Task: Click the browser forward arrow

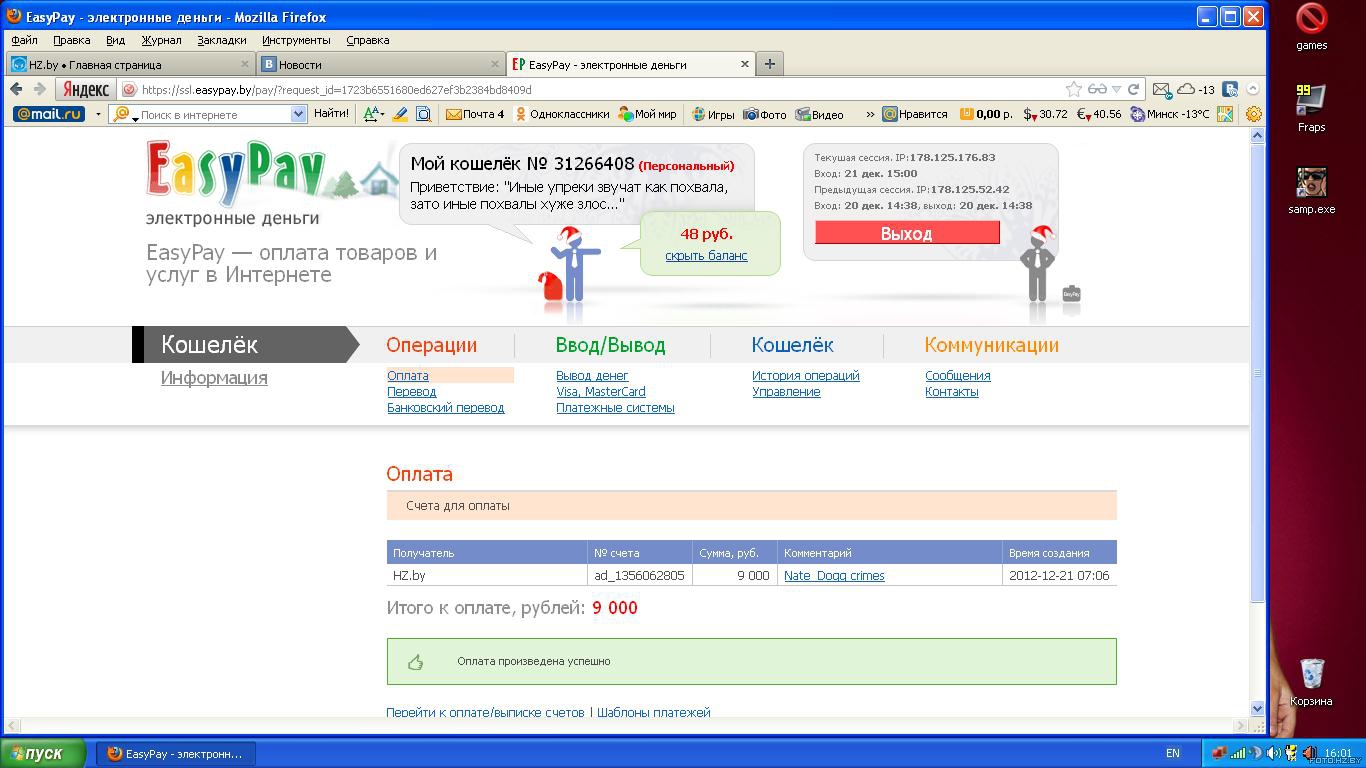Action: tap(39, 89)
